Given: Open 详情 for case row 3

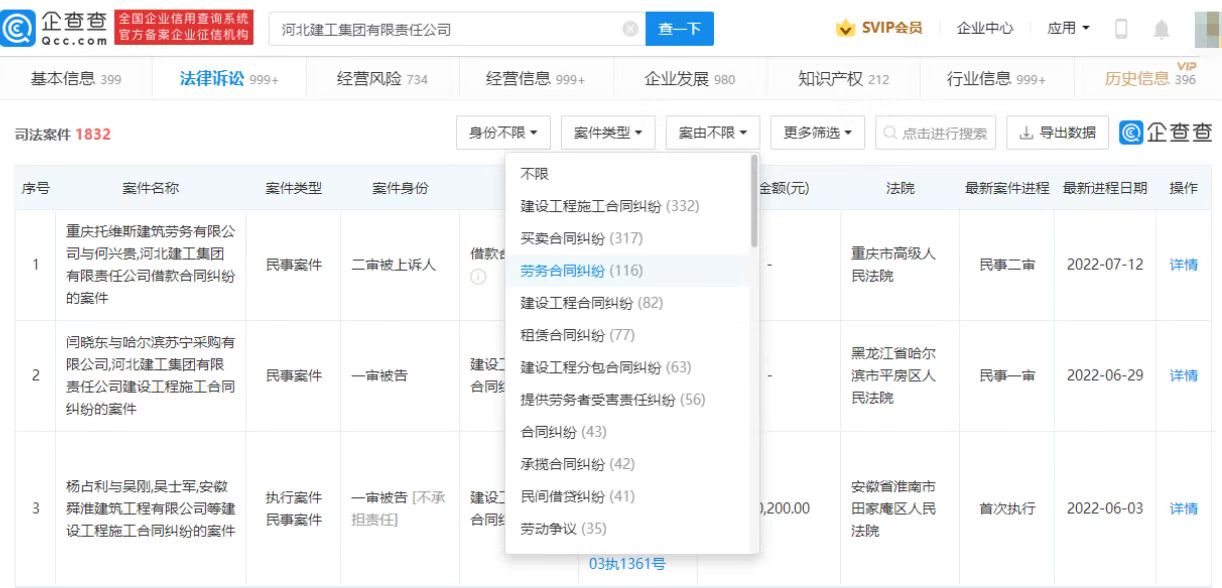Looking at the screenshot, I should (x=1183, y=509).
